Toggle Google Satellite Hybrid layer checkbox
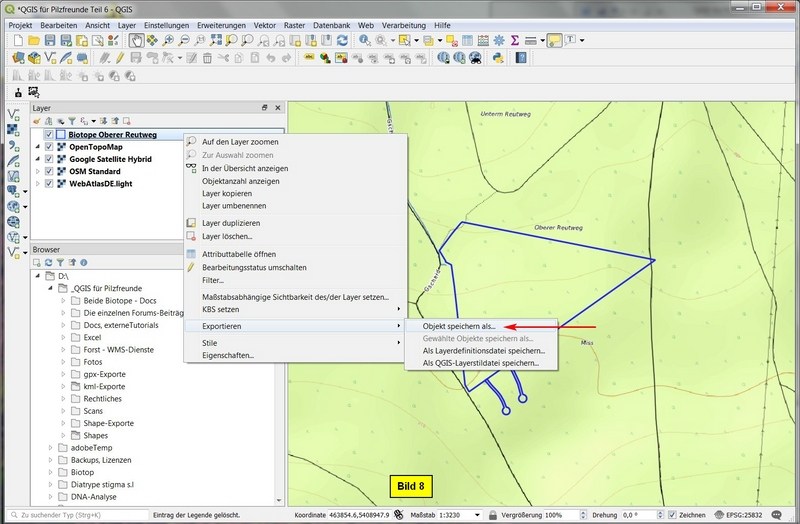Viewport: 800px width, 524px height. (49, 159)
